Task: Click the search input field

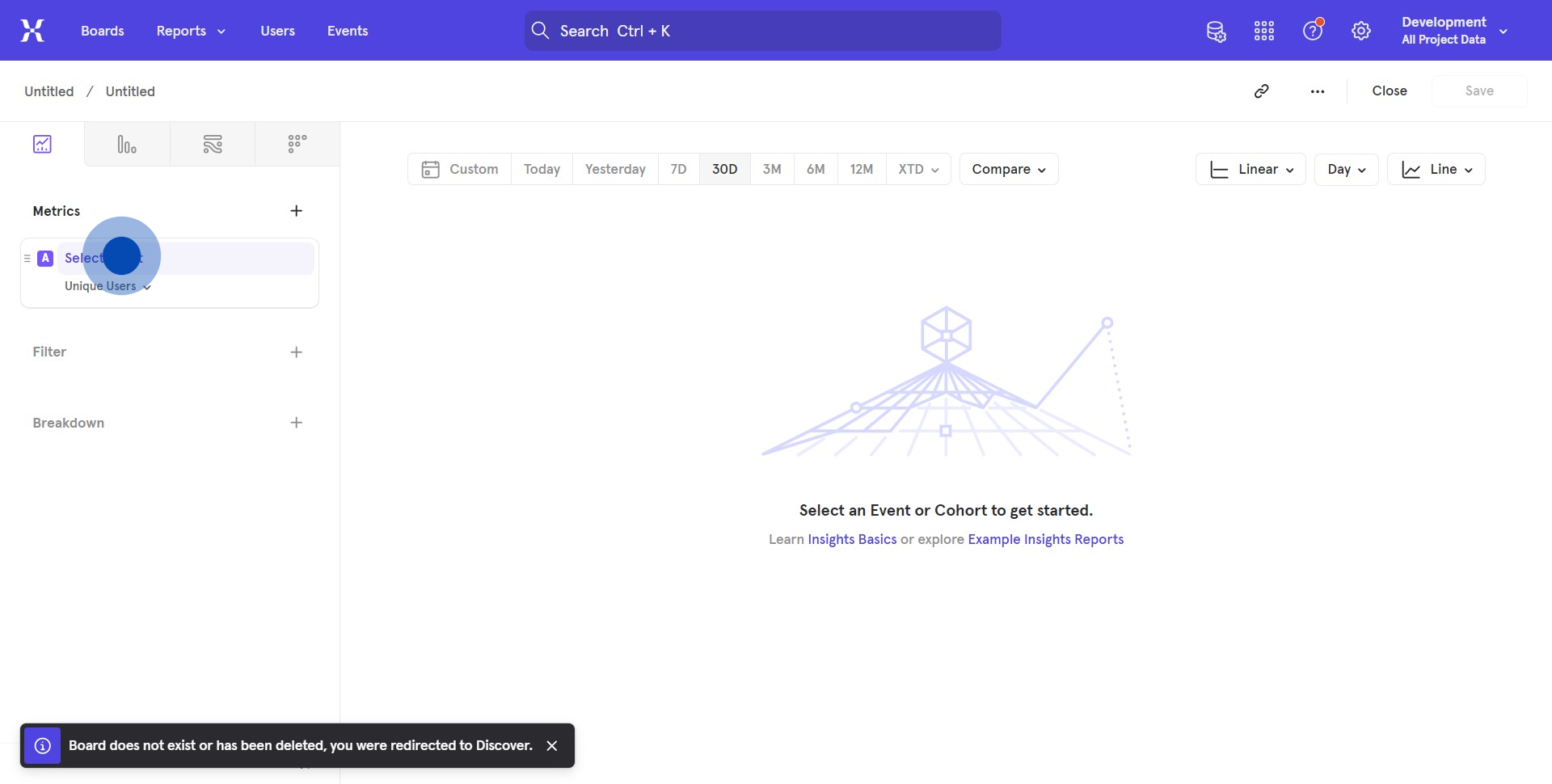Action: (762, 31)
